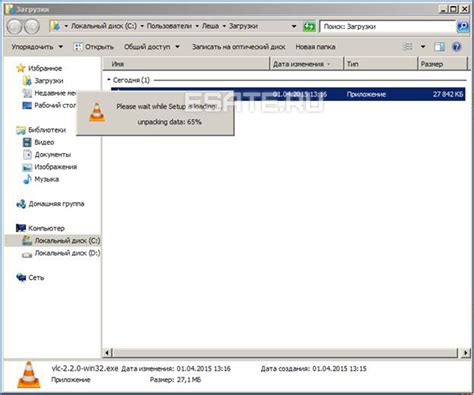
Task: Click the scrollbar right arrow
Action: pos(465,352)
